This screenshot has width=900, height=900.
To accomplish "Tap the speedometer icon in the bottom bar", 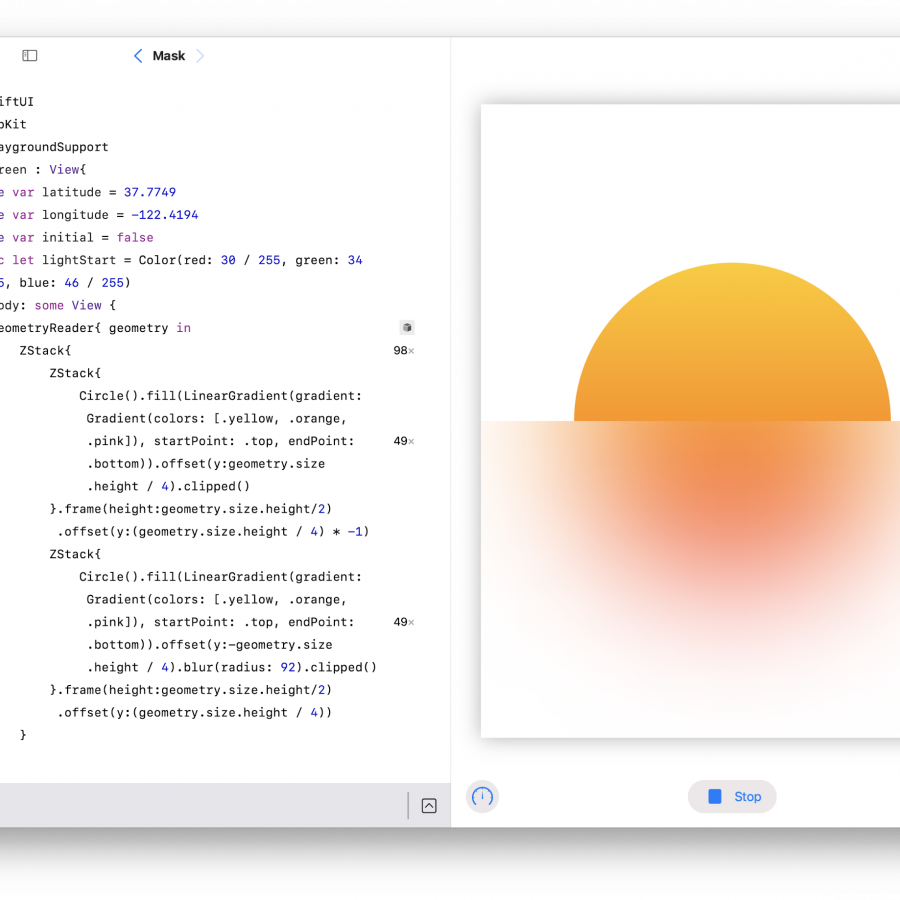I will pos(482,797).
